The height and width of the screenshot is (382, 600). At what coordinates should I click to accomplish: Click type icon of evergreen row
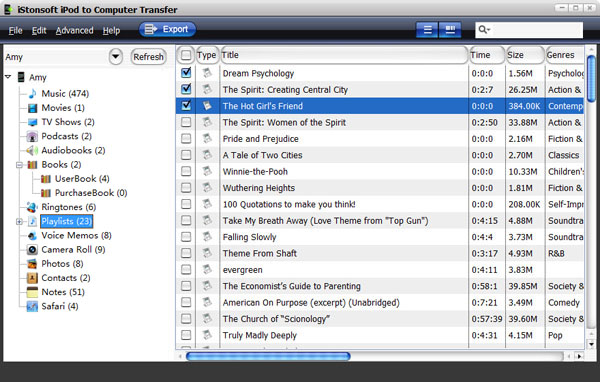[x=207, y=270]
